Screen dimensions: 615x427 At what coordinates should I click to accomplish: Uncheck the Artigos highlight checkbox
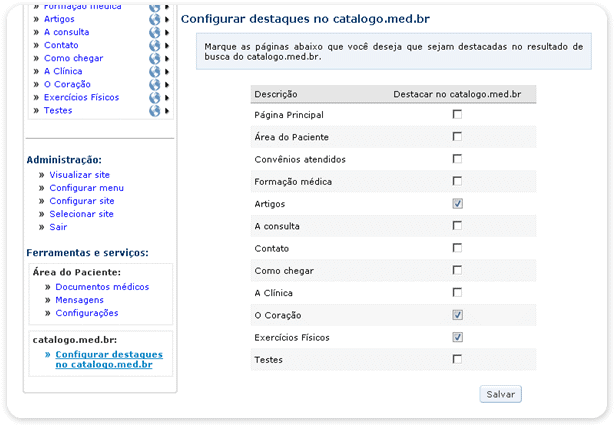[457, 203]
